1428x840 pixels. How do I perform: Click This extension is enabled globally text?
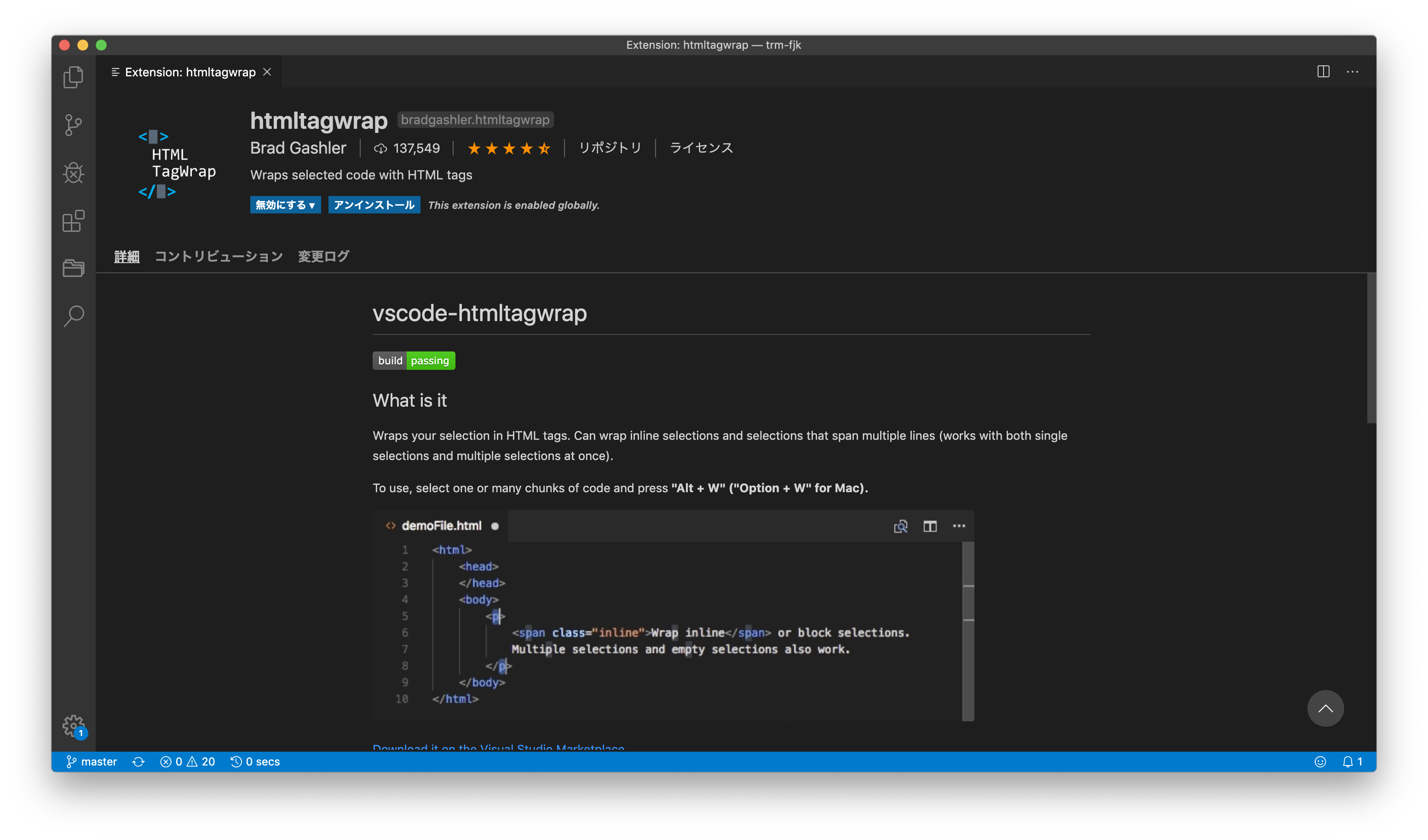[x=514, y=205]
